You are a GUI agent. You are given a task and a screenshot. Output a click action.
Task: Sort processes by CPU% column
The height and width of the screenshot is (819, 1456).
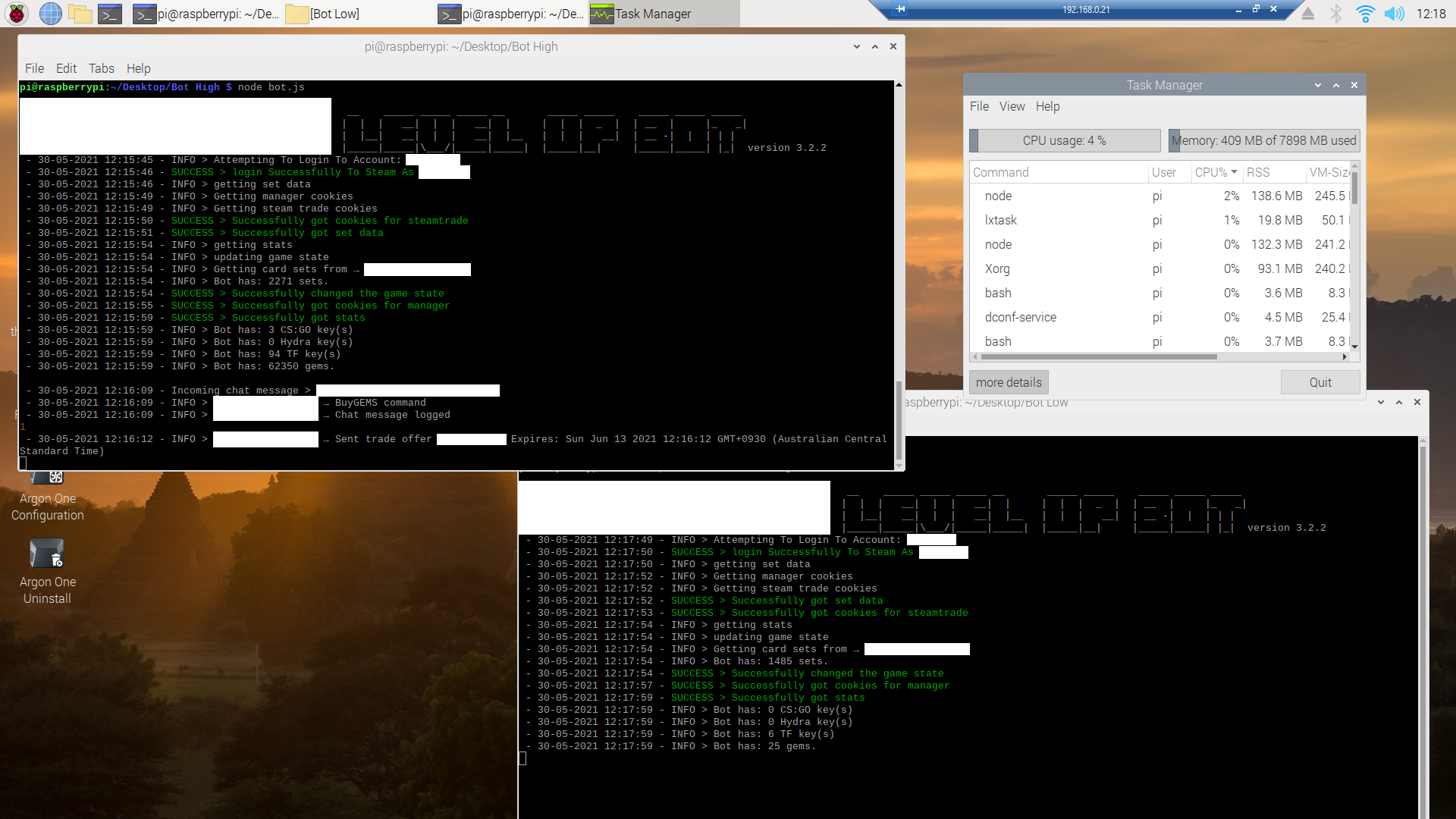click(1216, 172)
